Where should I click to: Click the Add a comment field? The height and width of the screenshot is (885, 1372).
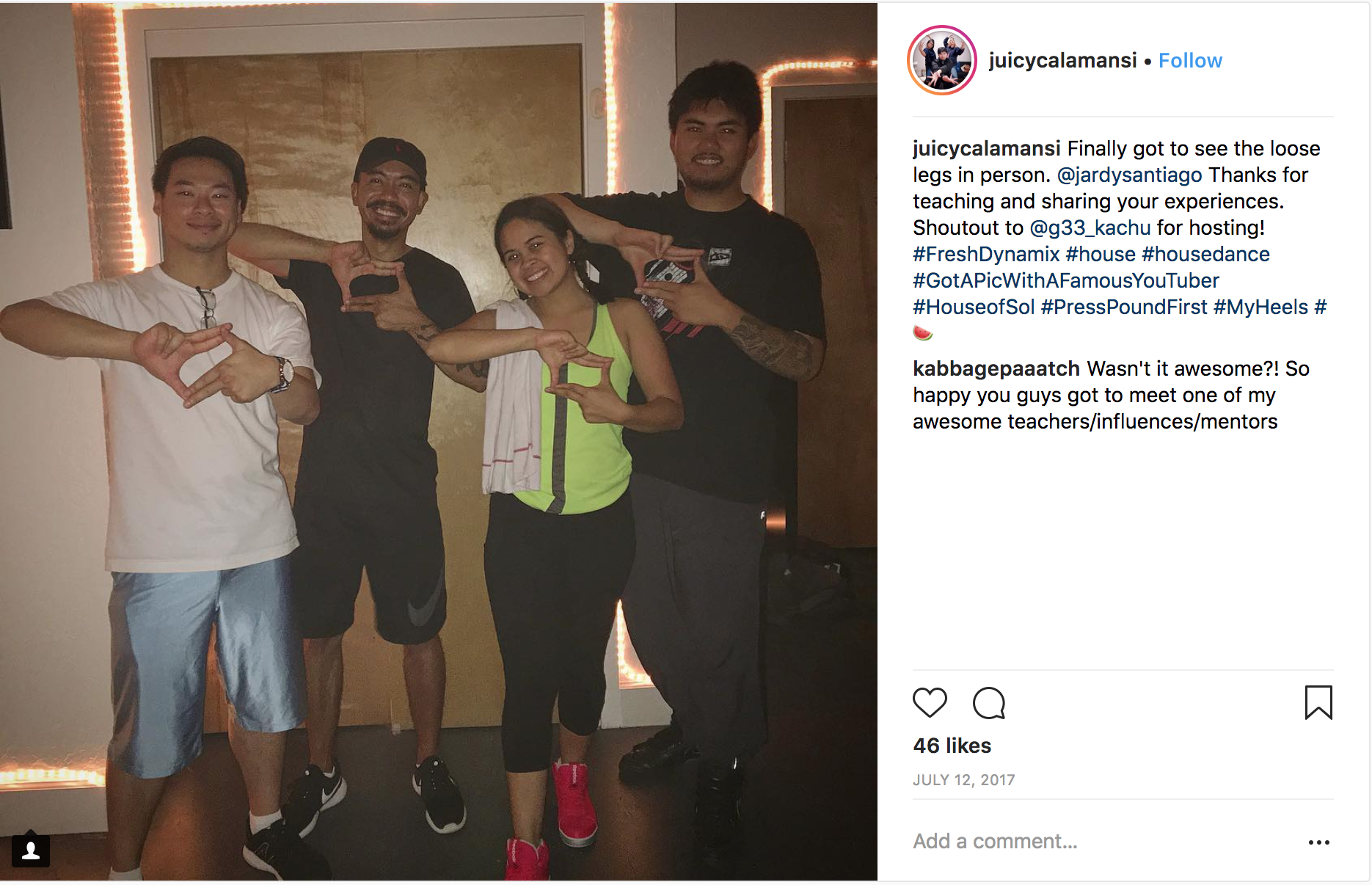1101,841
